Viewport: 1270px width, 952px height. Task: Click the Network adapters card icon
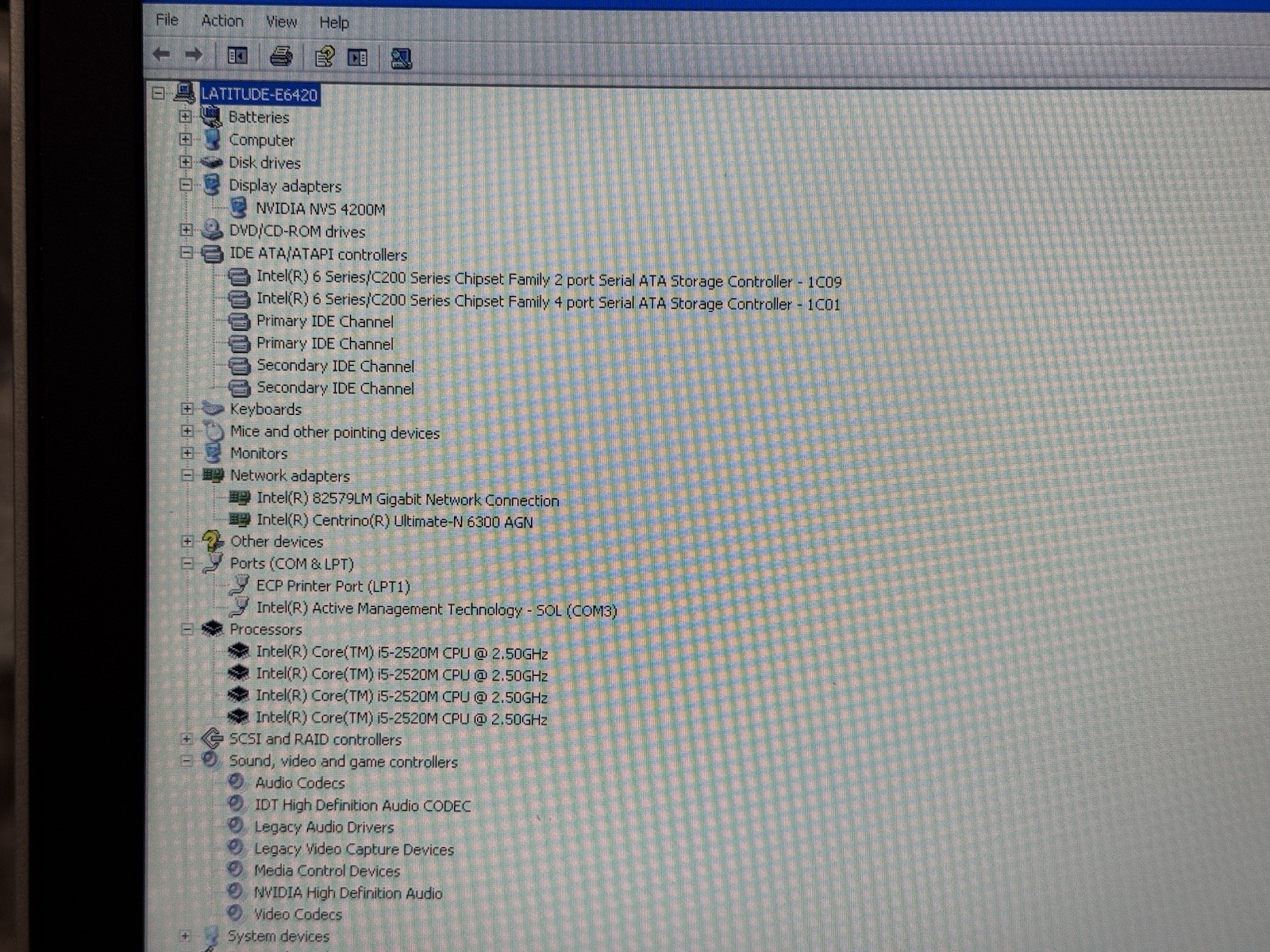coord(213,475)
